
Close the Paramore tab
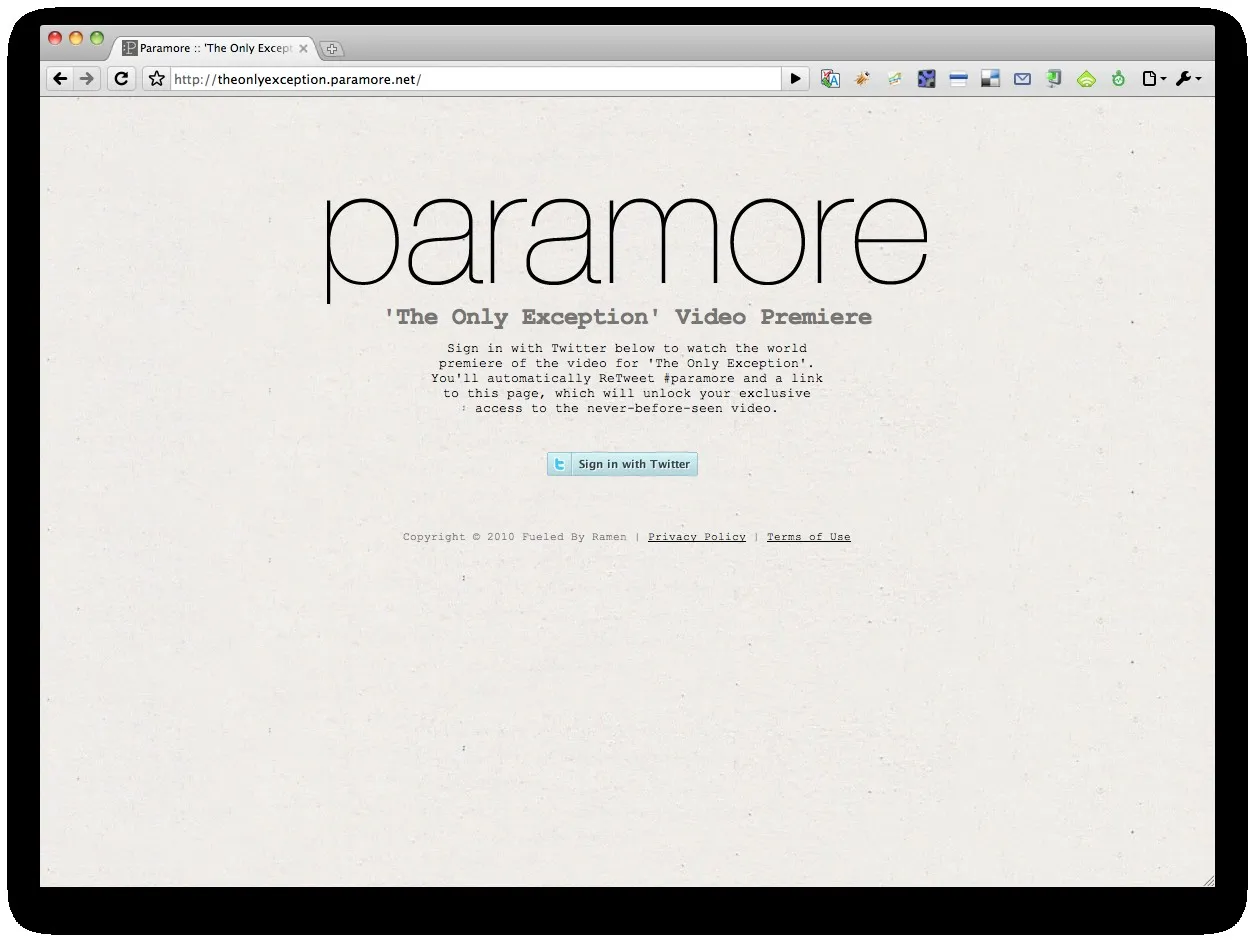303,48
